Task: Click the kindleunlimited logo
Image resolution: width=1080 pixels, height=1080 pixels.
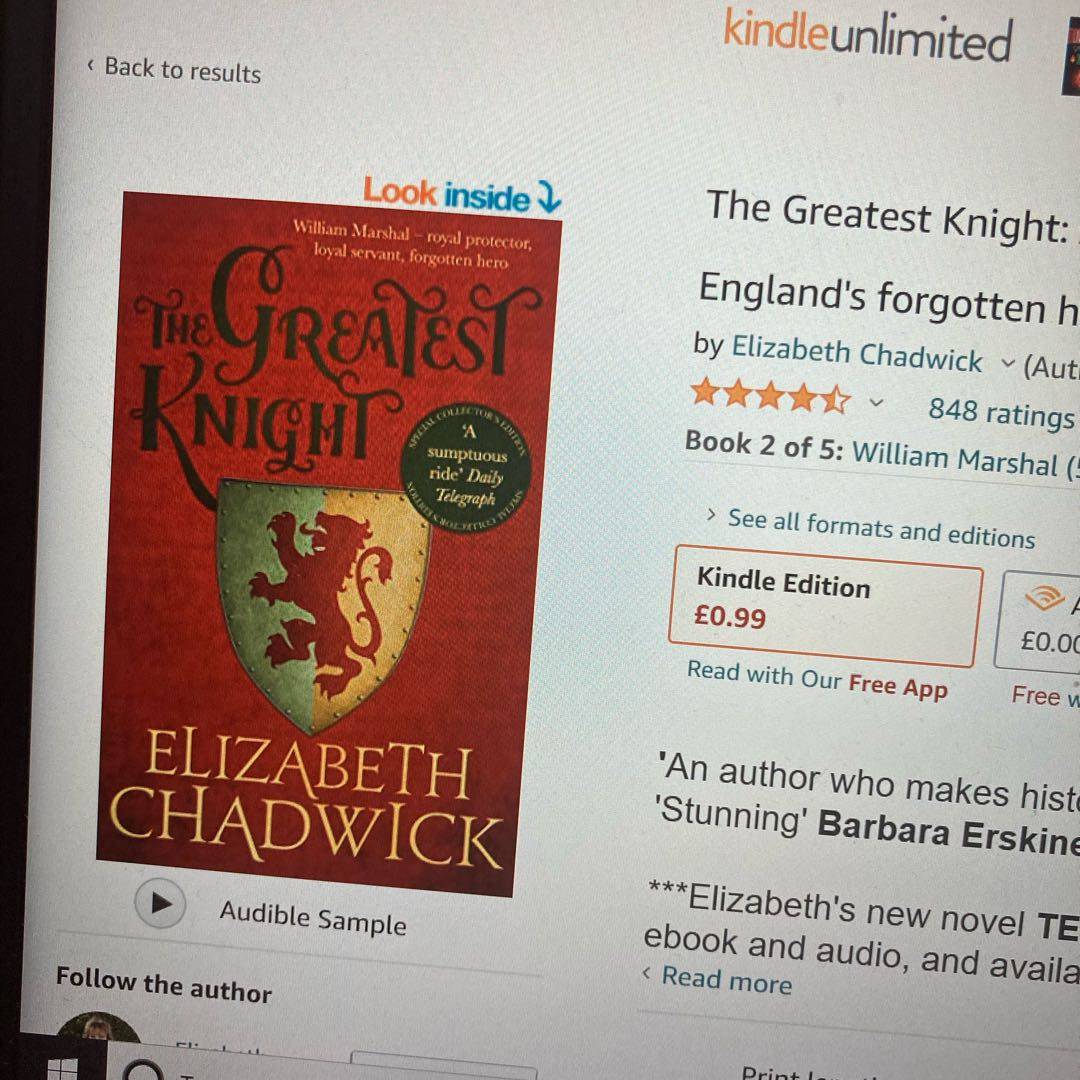Action: coord(868,36)
